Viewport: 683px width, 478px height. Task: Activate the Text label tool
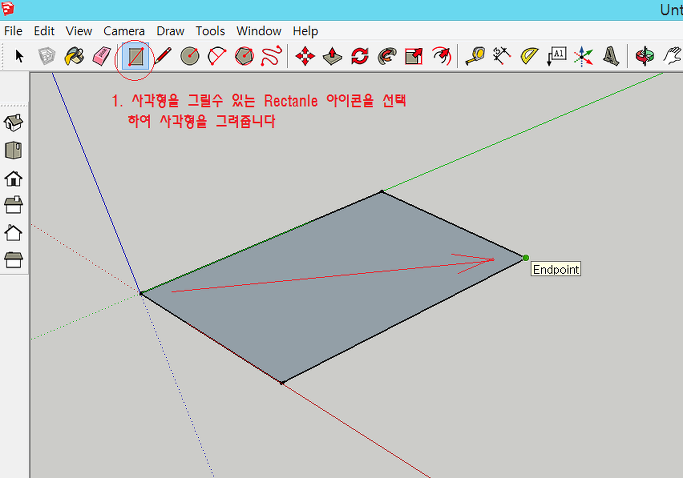556,56
